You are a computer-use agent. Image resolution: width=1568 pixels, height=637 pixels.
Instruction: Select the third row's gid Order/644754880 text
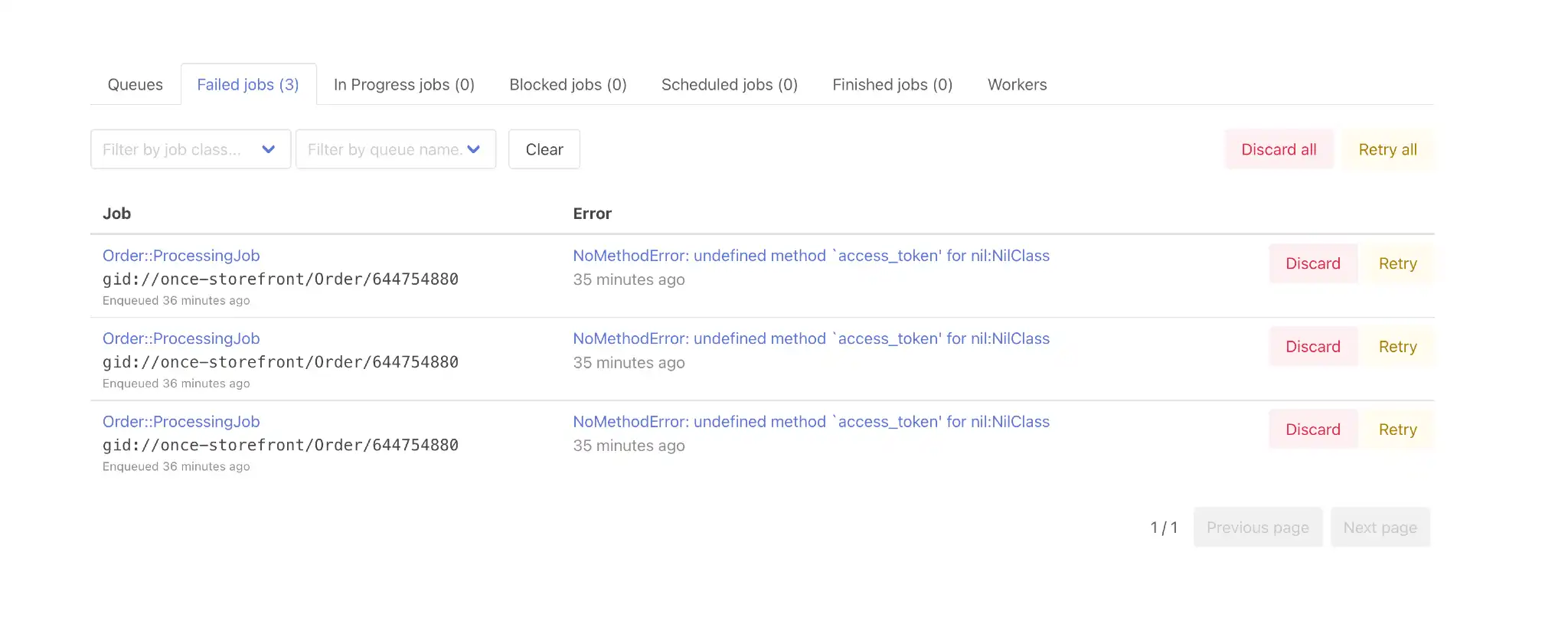click(x=281, y=446)
